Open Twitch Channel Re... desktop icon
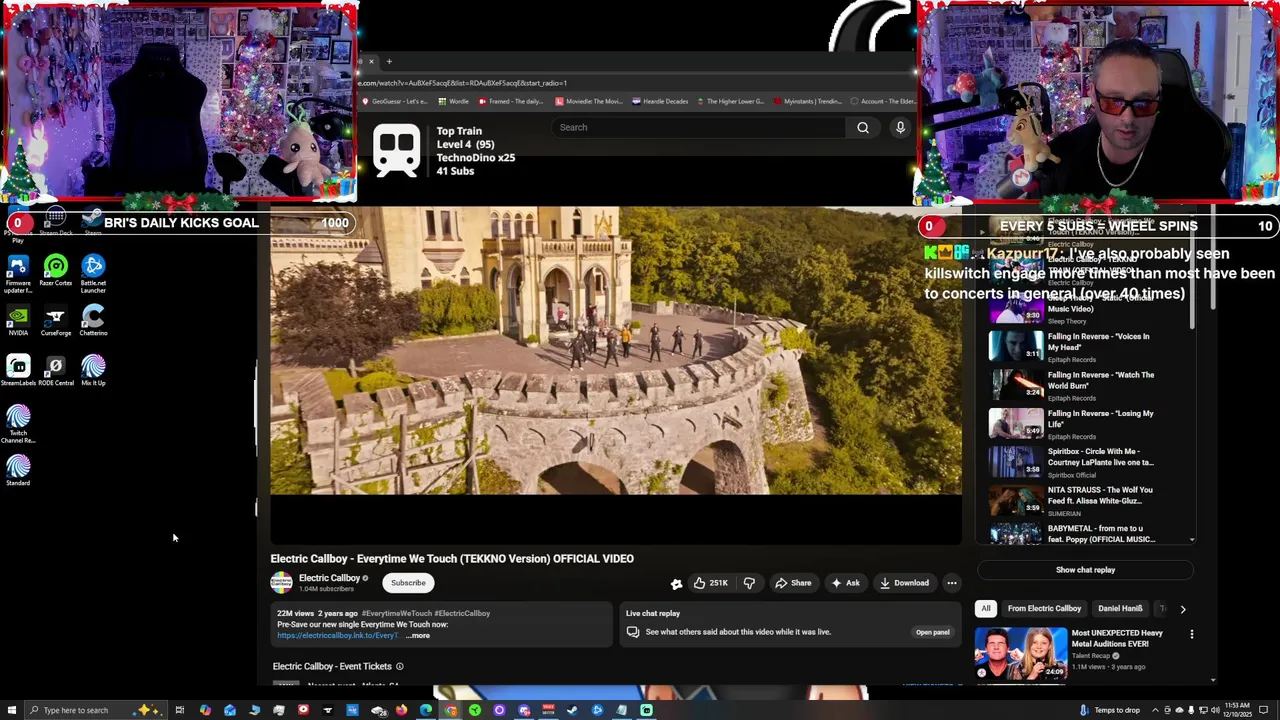1280x720 pixels. (x=18, y=425)
